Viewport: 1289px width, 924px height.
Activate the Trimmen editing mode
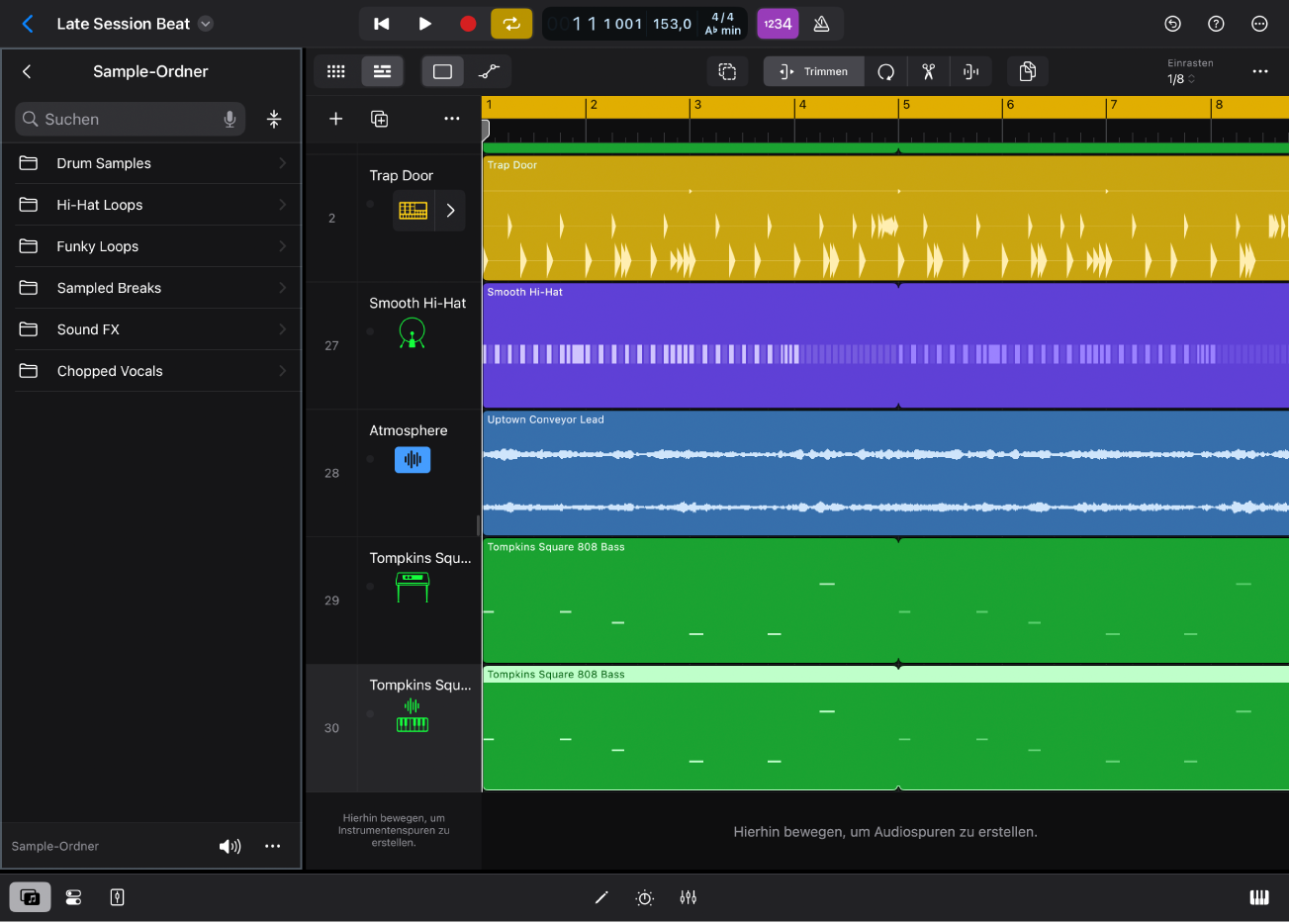pos(813,71)
